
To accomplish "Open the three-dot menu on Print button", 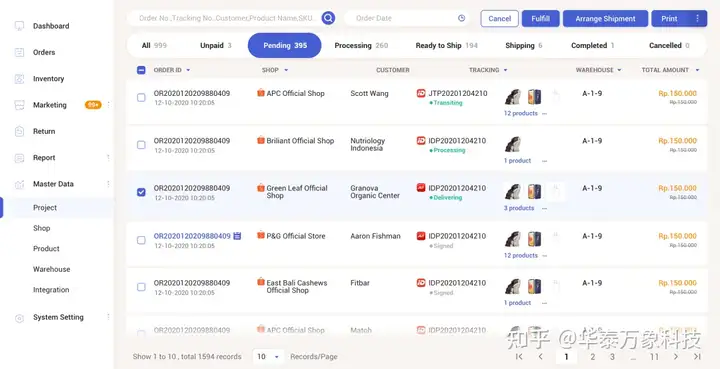I will 698,19.
